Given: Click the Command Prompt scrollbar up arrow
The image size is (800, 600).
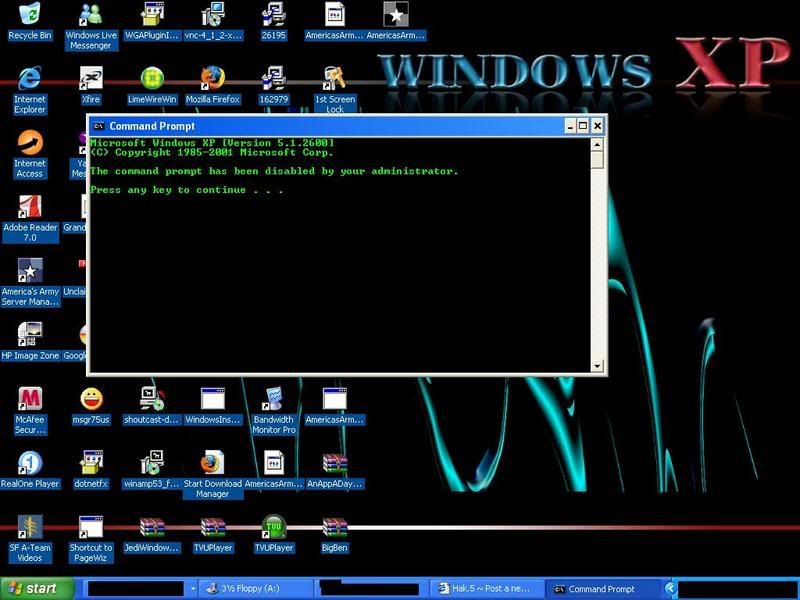Looking at the screenshot, I should click(597, 145).
